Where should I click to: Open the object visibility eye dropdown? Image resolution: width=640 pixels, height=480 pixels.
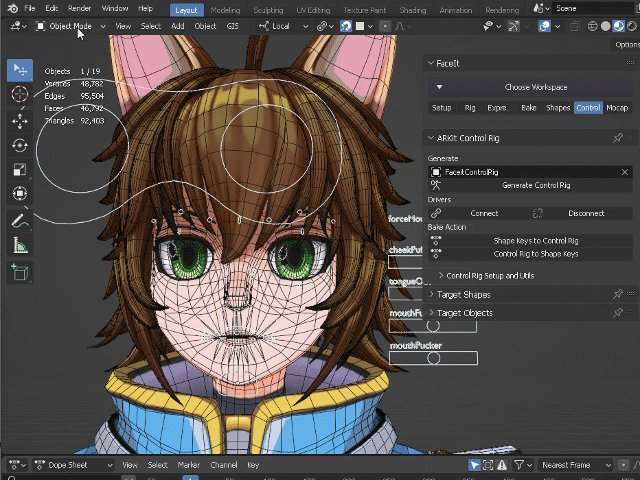click(x=491, y=26)
